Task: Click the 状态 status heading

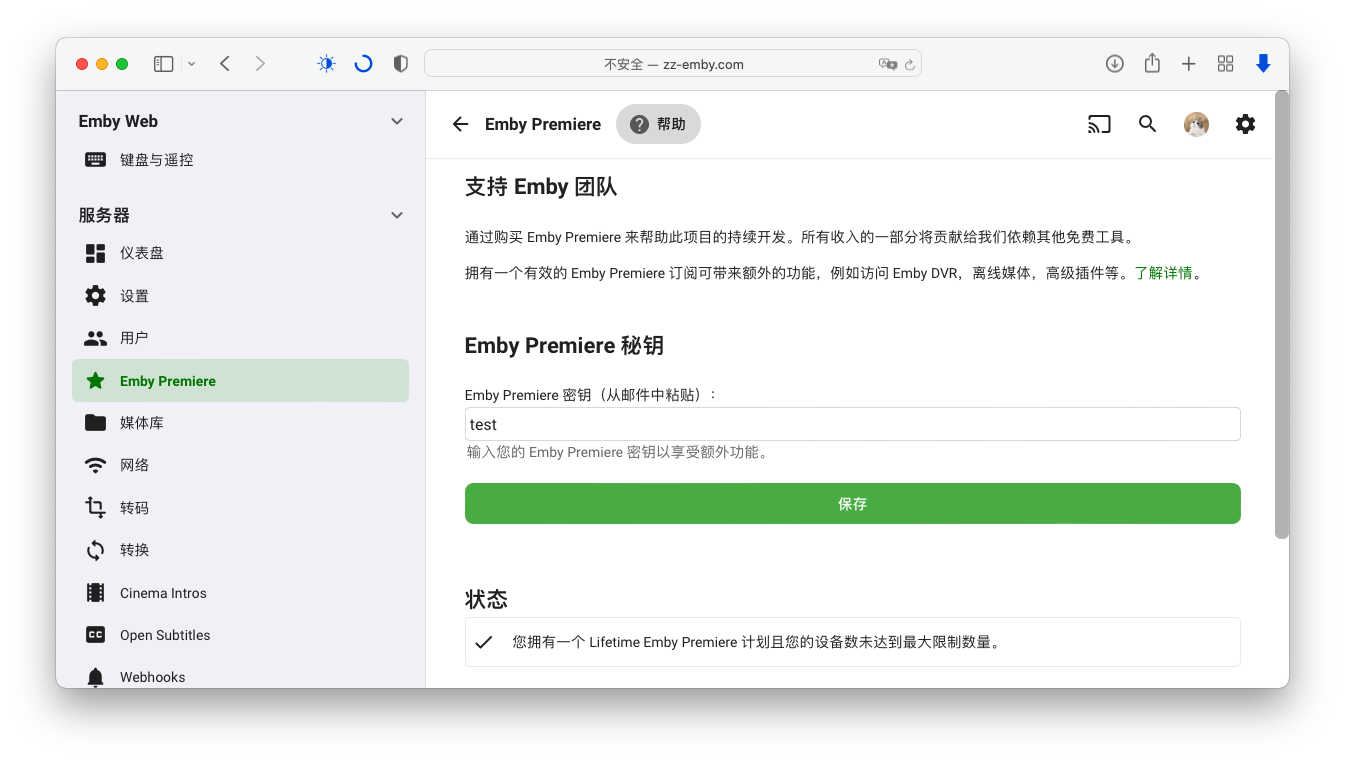Action: (x=486, y=599)
